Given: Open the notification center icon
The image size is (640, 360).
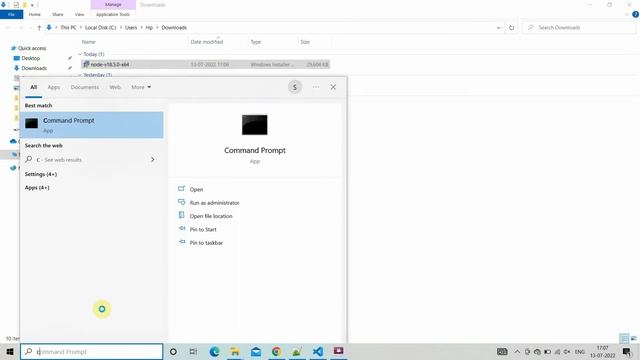Looking at the screenshot, I should point(627,351).
